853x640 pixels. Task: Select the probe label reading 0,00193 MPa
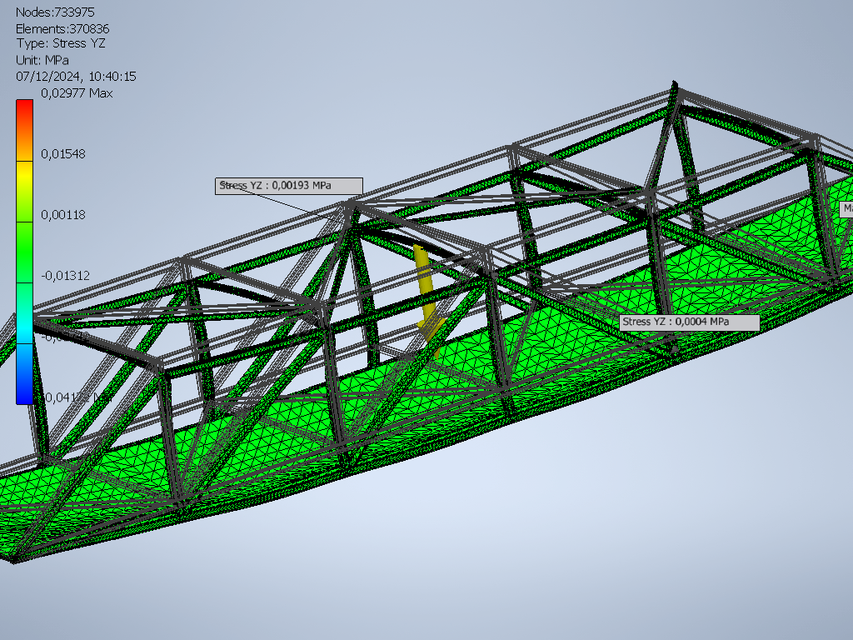288,184
